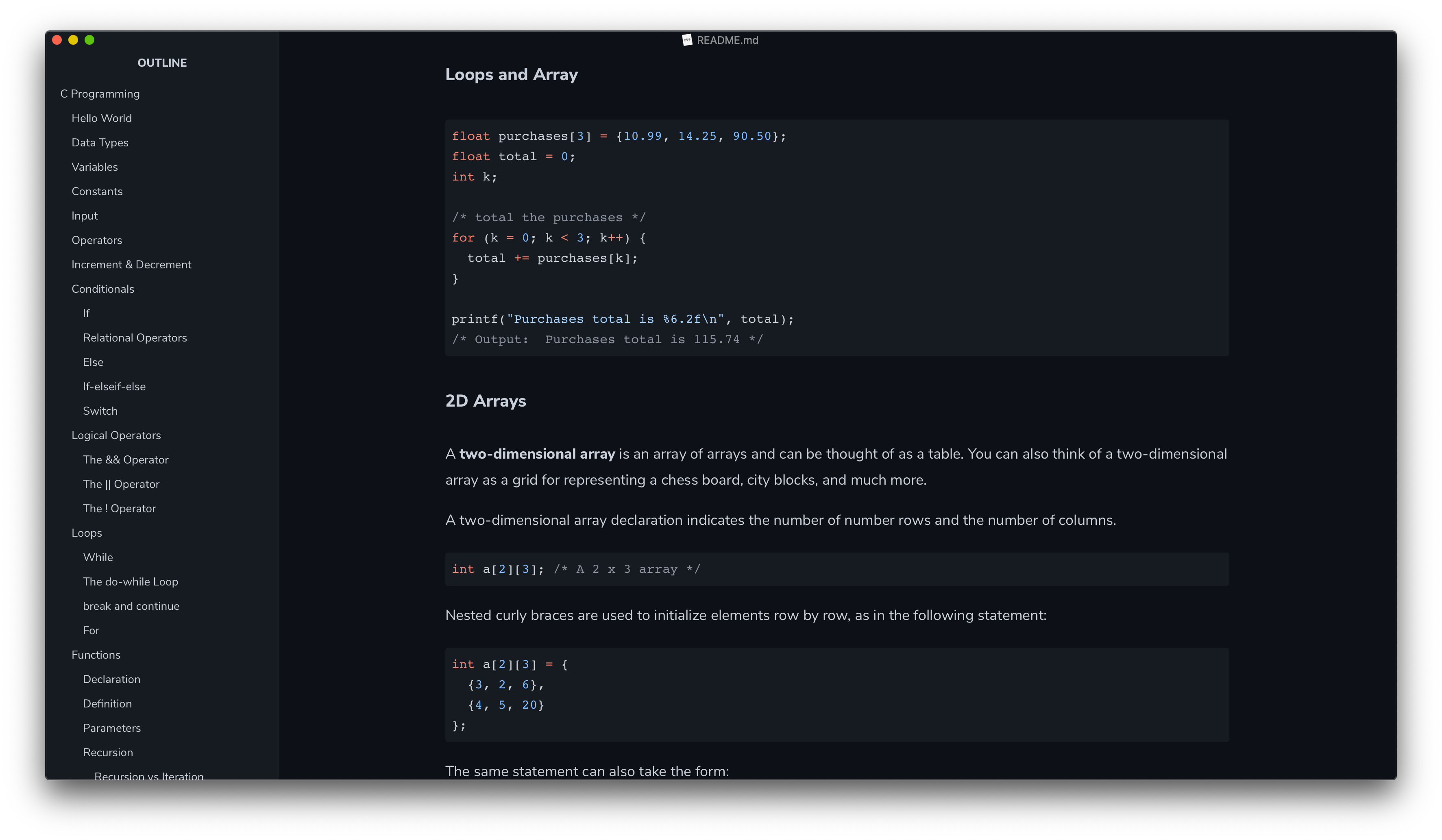Image resolution: width=1442 pixels, height=840 pixels.
Task: Jump to Input section
Action: tap(84, 216)
